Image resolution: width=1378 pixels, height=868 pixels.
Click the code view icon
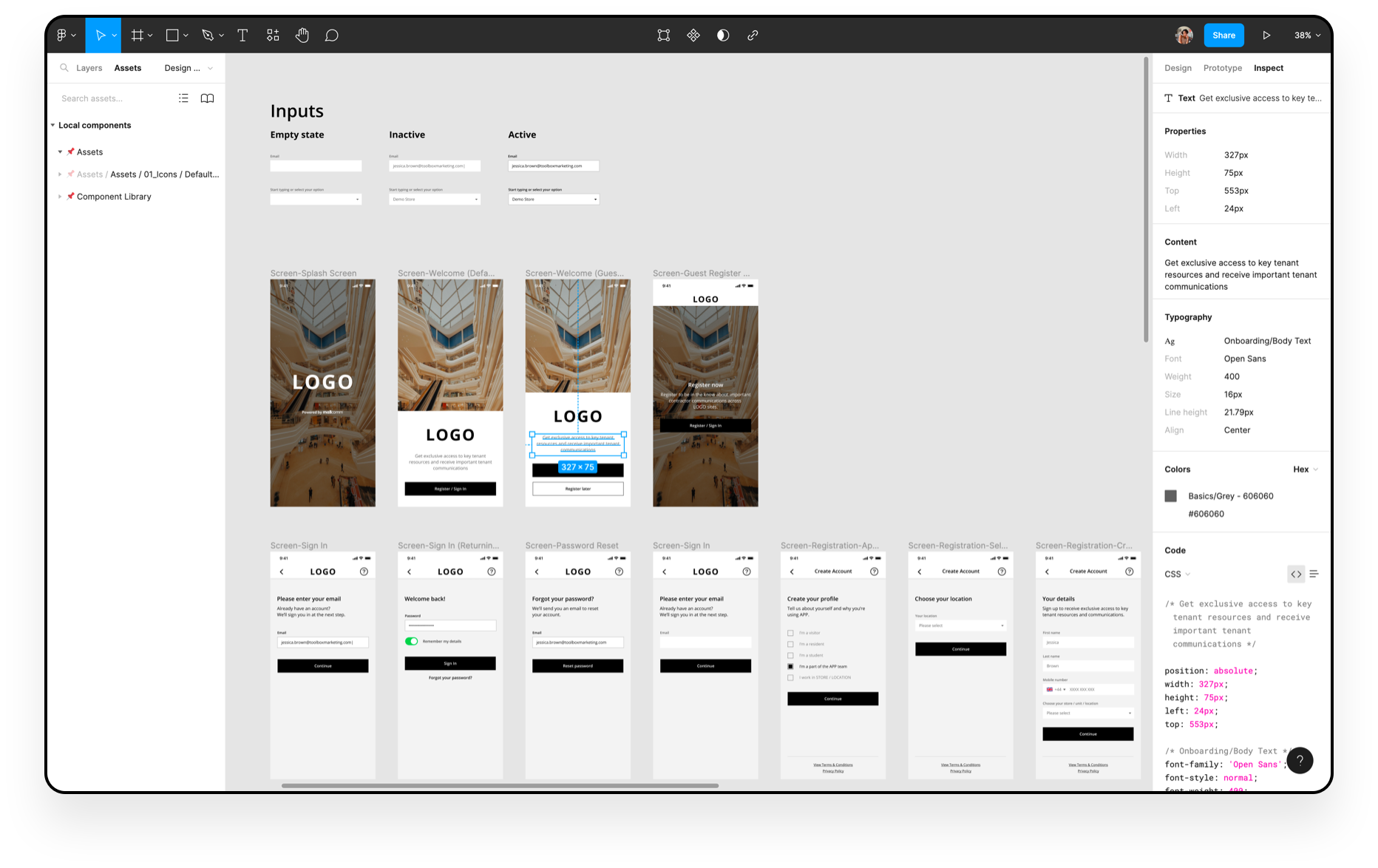tap(1296, 574)
